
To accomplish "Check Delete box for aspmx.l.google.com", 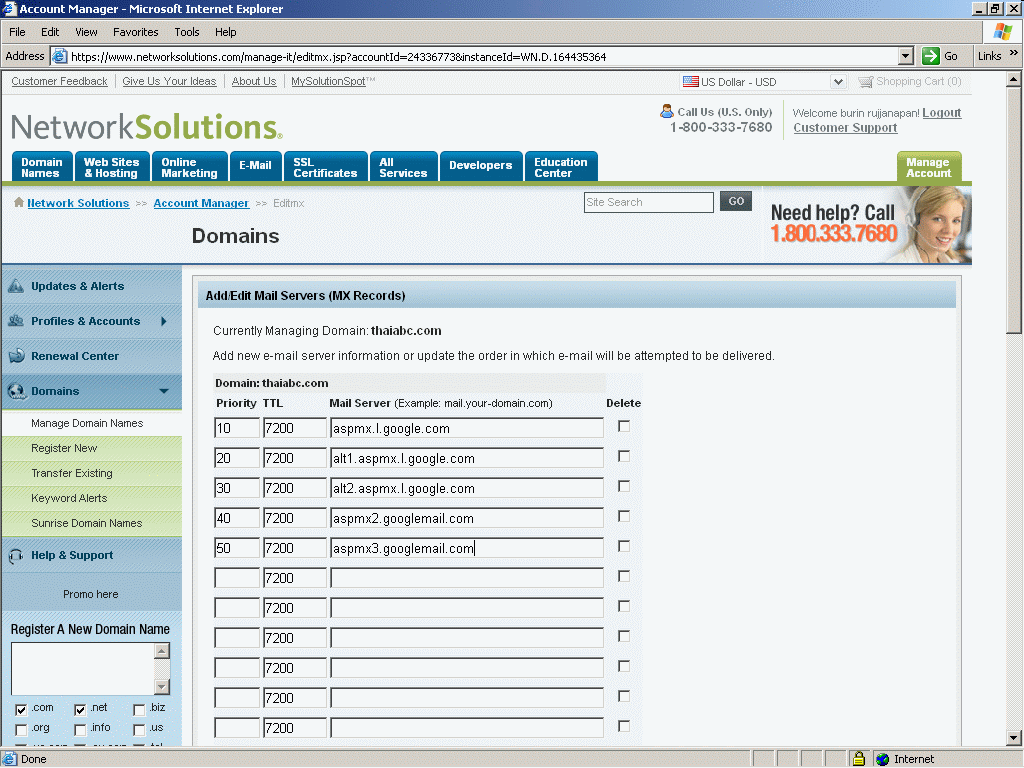I will [624, 426].
